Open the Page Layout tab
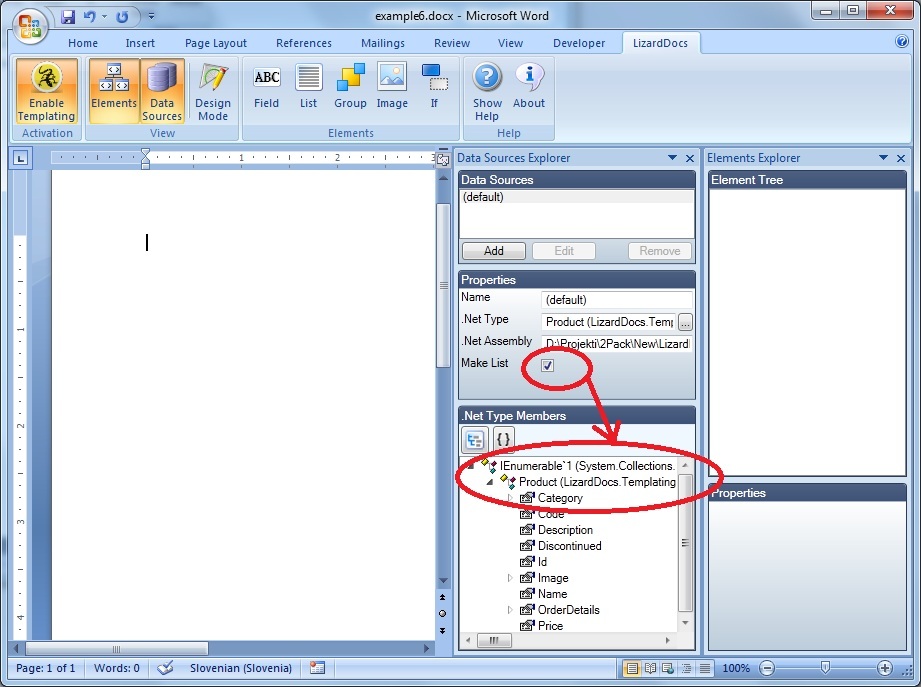The width and height of the screenshot is (921, 687). [x=216, y=43]
